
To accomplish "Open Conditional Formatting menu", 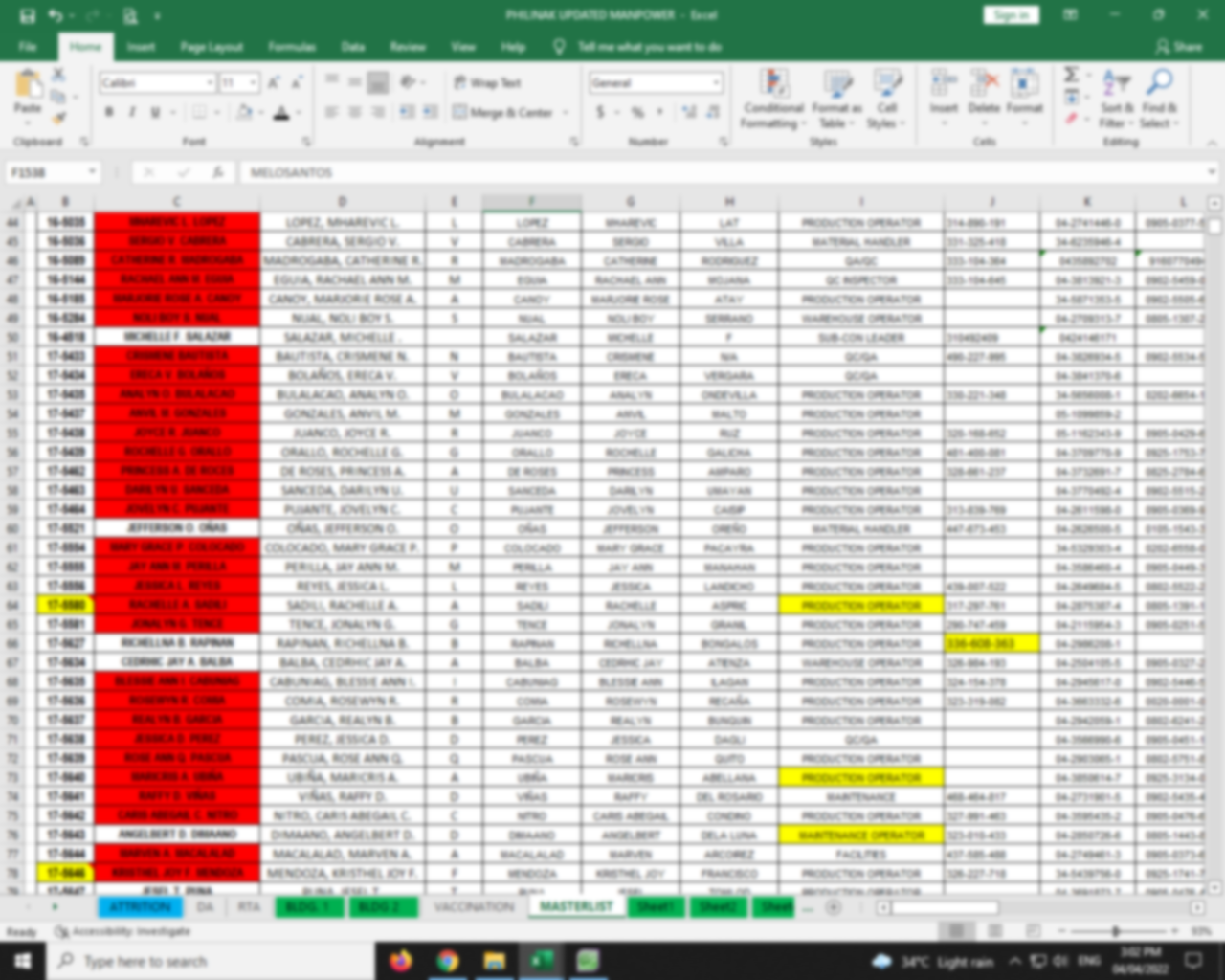I will tap(773, 100).
